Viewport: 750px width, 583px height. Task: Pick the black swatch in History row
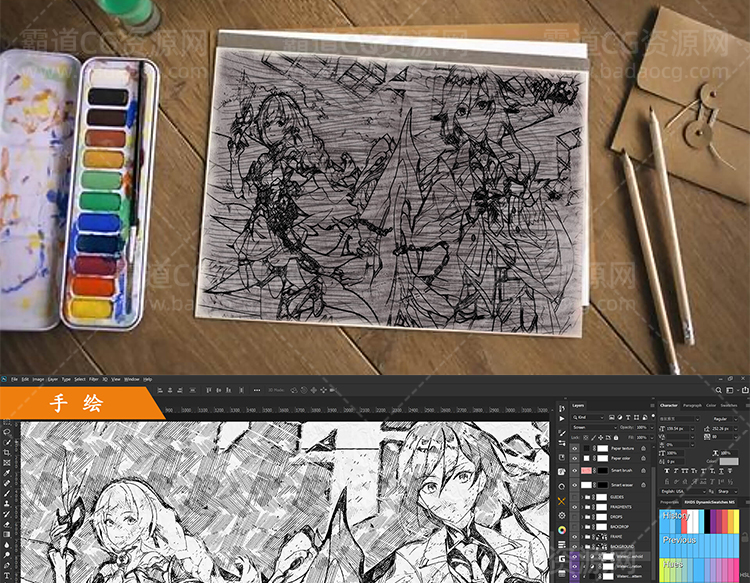(707, 521)
